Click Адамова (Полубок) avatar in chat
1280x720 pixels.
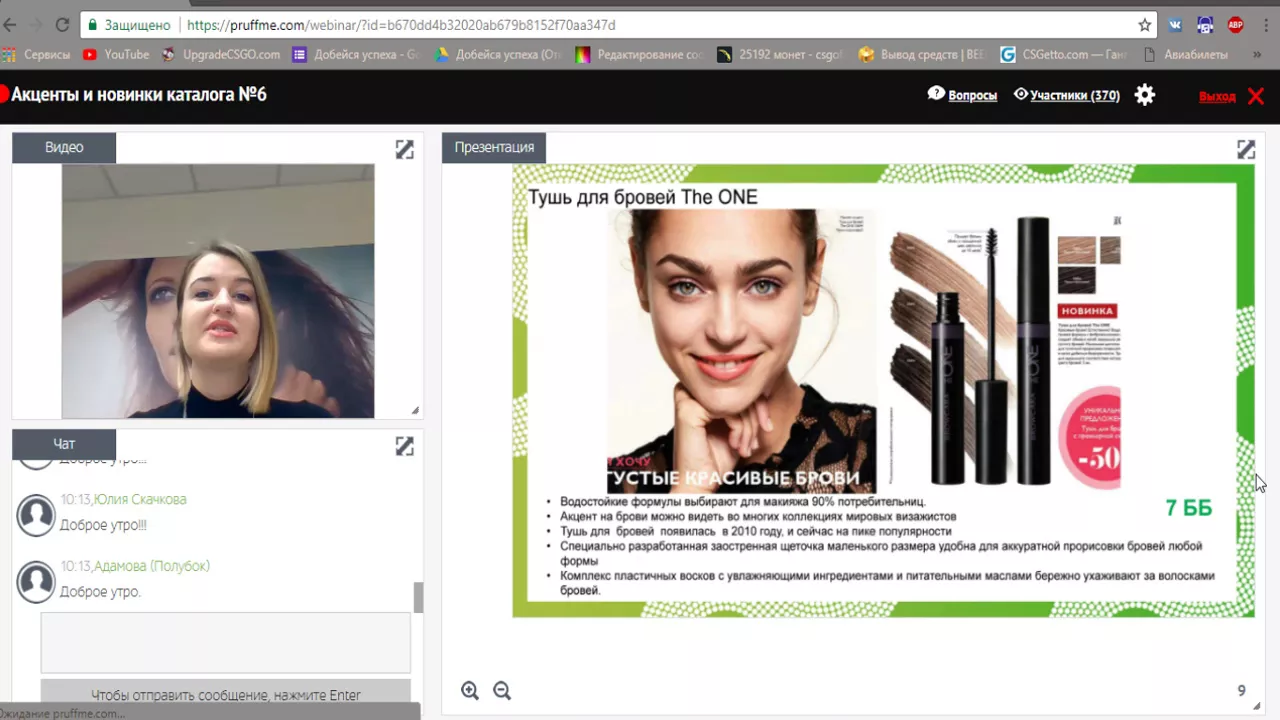tap(36, 582)
